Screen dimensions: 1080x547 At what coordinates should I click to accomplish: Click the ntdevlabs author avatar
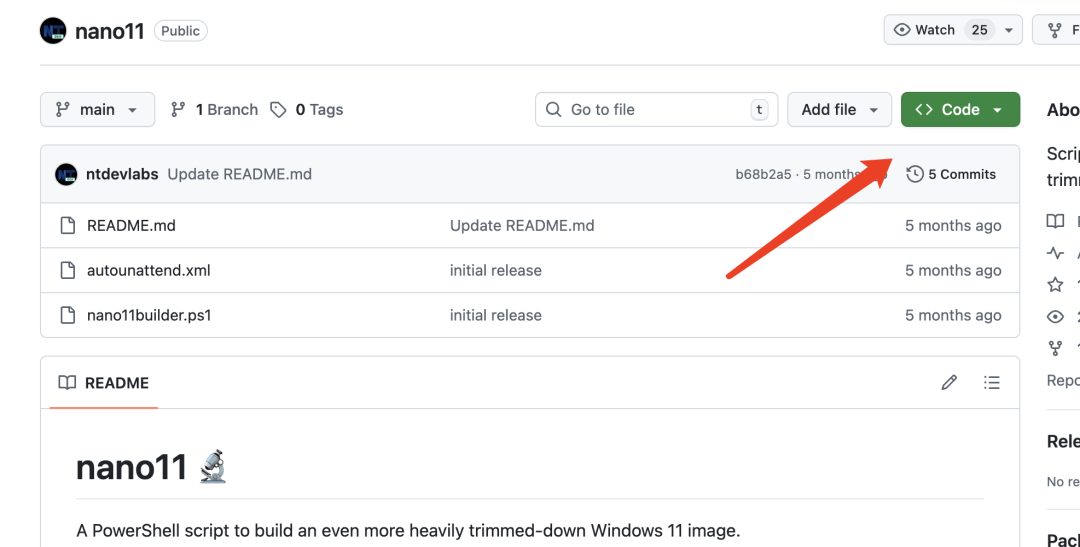(67, 174)
